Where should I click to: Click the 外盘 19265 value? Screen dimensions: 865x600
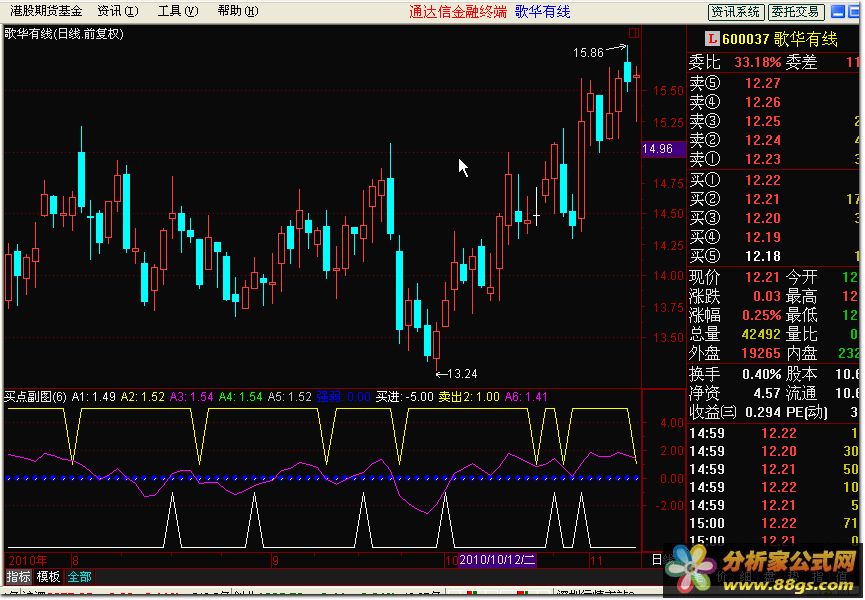click(x=761, y=353)
